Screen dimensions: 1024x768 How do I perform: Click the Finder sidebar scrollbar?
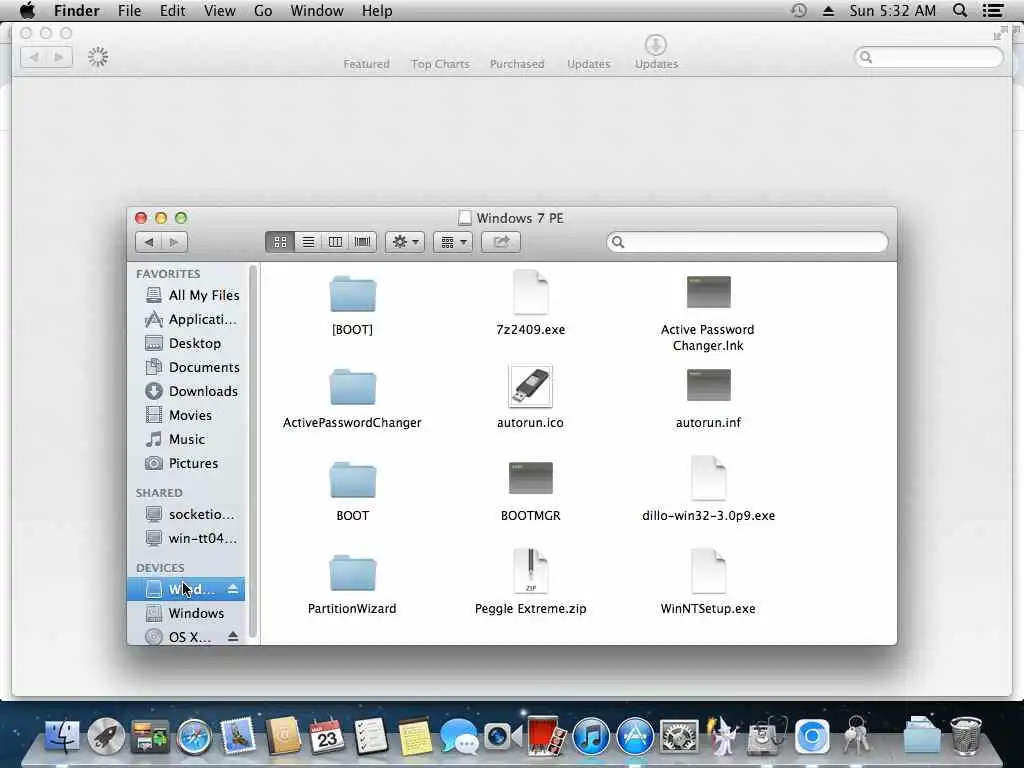[253, 451]
